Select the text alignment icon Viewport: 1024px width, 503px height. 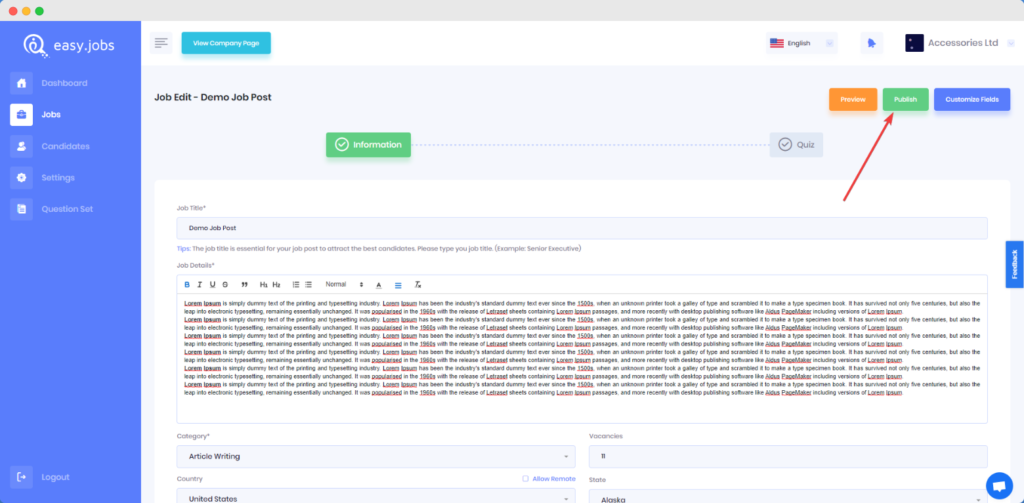398,285
